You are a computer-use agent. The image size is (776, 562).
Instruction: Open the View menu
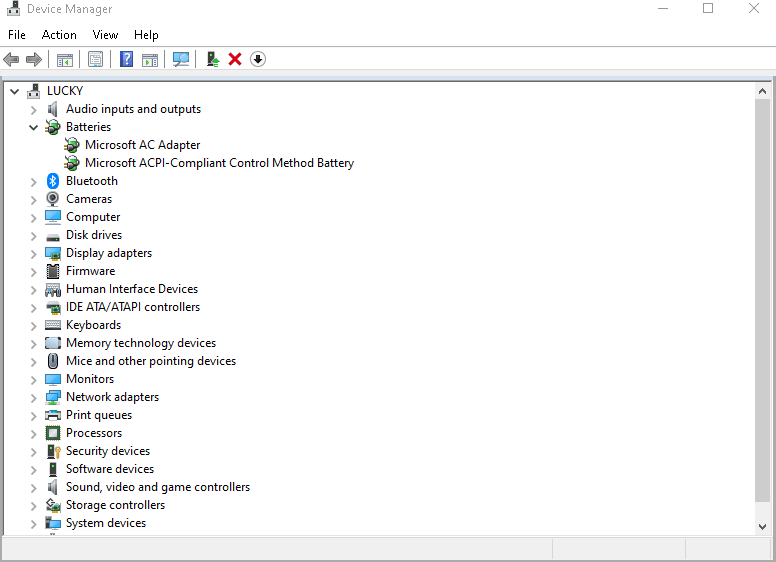[x=105, y=34]
